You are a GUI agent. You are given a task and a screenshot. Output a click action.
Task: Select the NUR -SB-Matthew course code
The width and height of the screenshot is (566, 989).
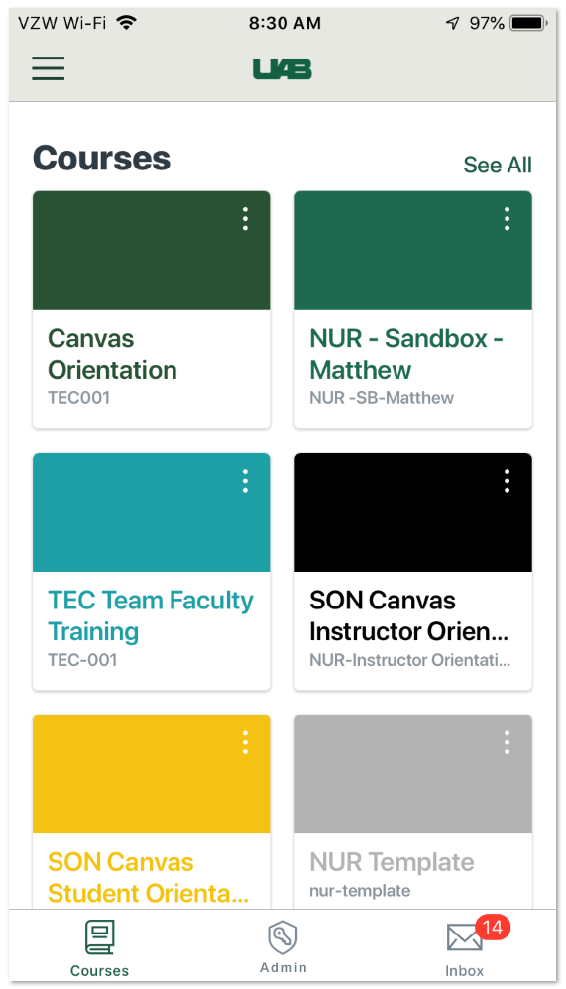(381, 398)
